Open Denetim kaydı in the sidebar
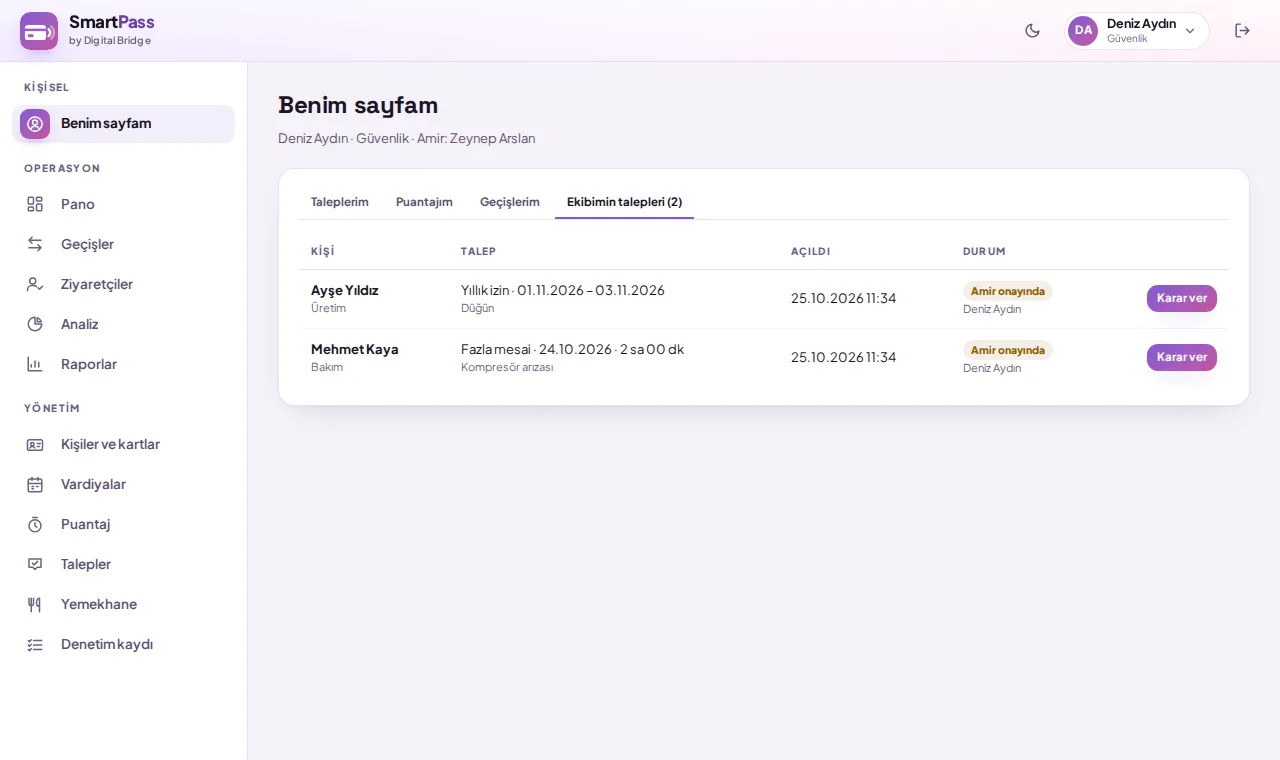Viewport: 1280px width, 760px height. [x=123, y=644]
